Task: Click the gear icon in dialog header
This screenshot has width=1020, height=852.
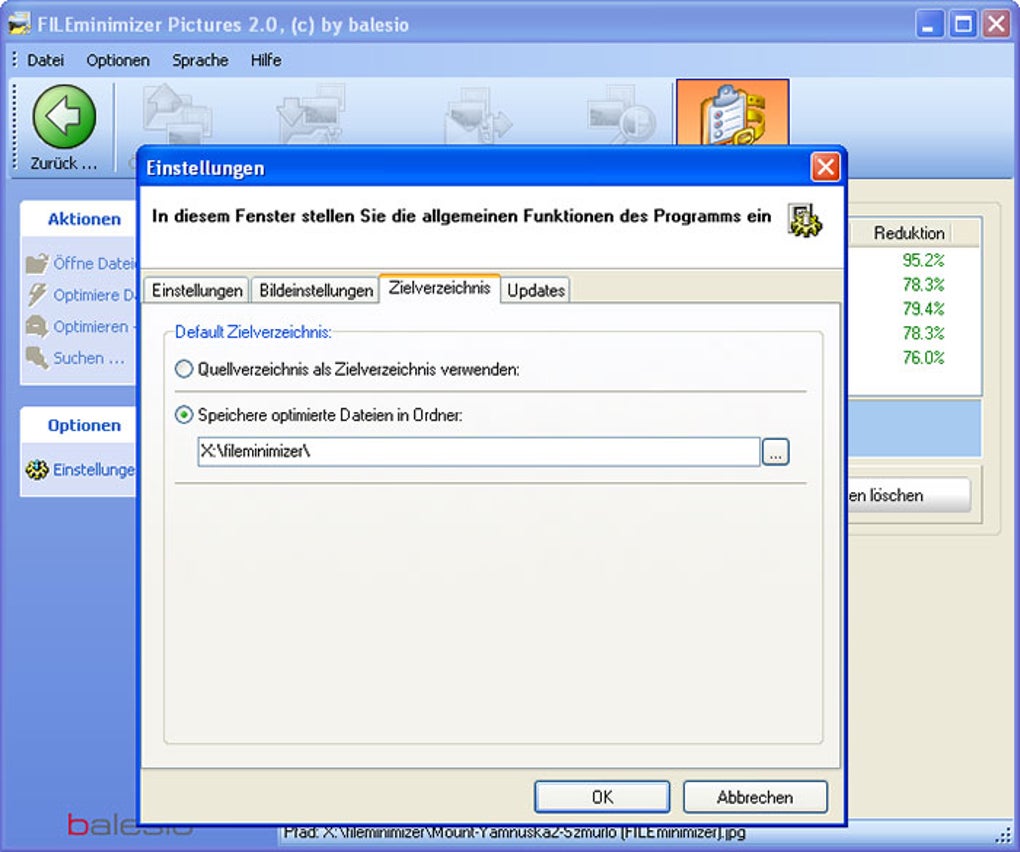Action: (x=805, y=220)
